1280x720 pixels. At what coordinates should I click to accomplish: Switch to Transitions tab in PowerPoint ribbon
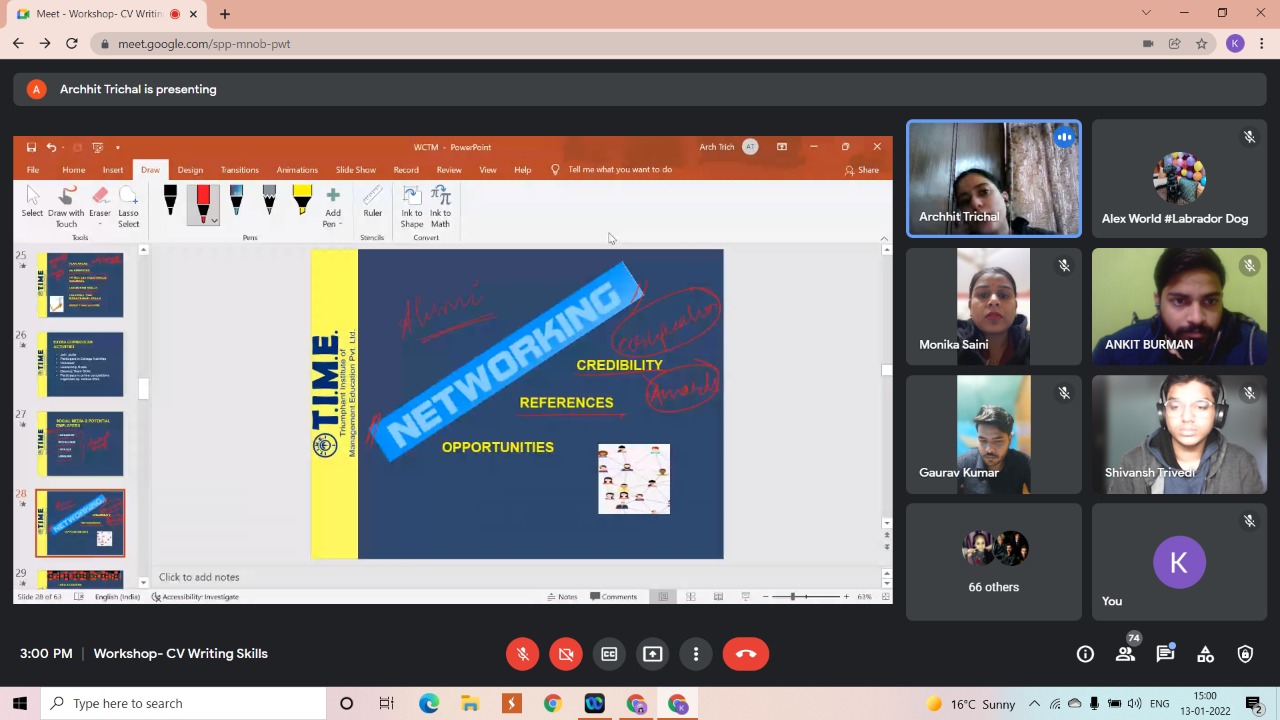[239, 170]
